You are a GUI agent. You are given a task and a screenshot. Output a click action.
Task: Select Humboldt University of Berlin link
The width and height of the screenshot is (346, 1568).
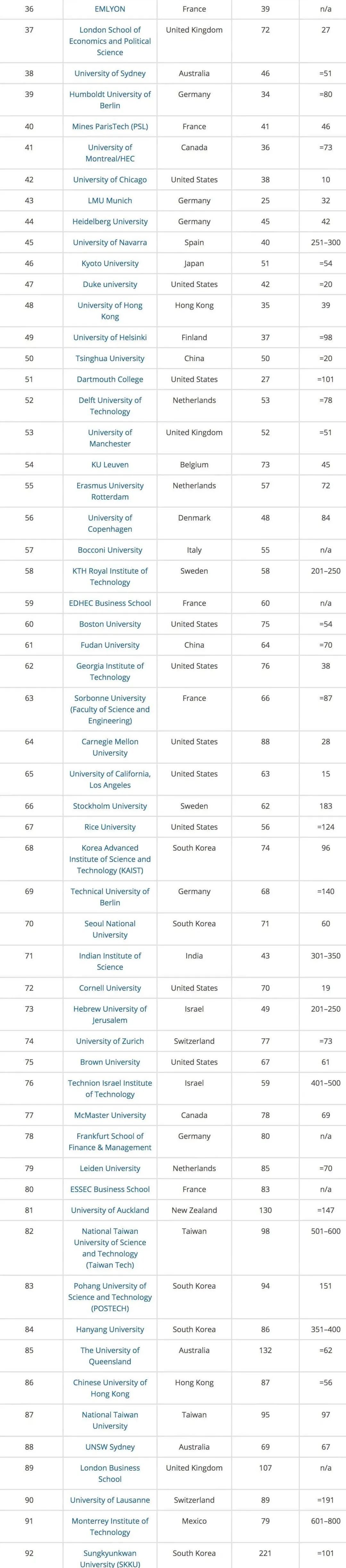[x=110, y=100]
